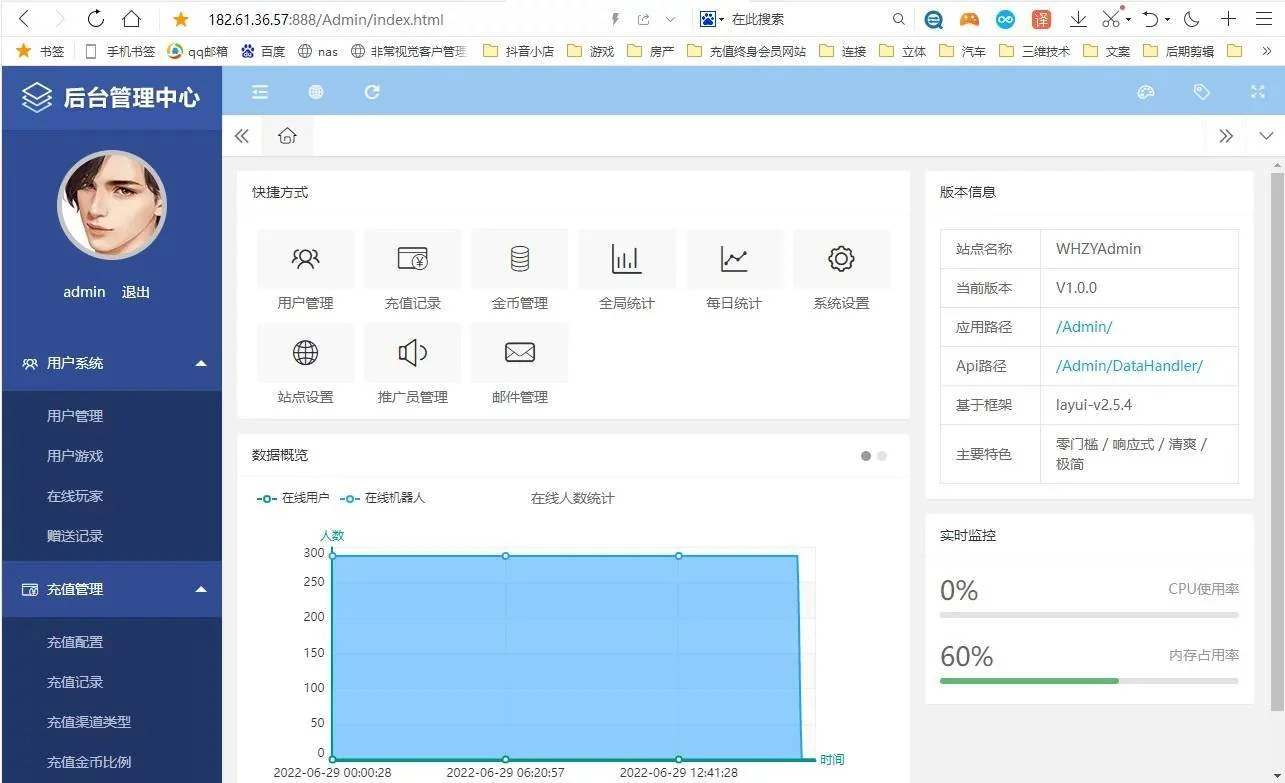Image resolution: width=1285 pixels, height=783 pixels.
Task: Click the 系统设置 gear icon
Action: pos(841,260)
